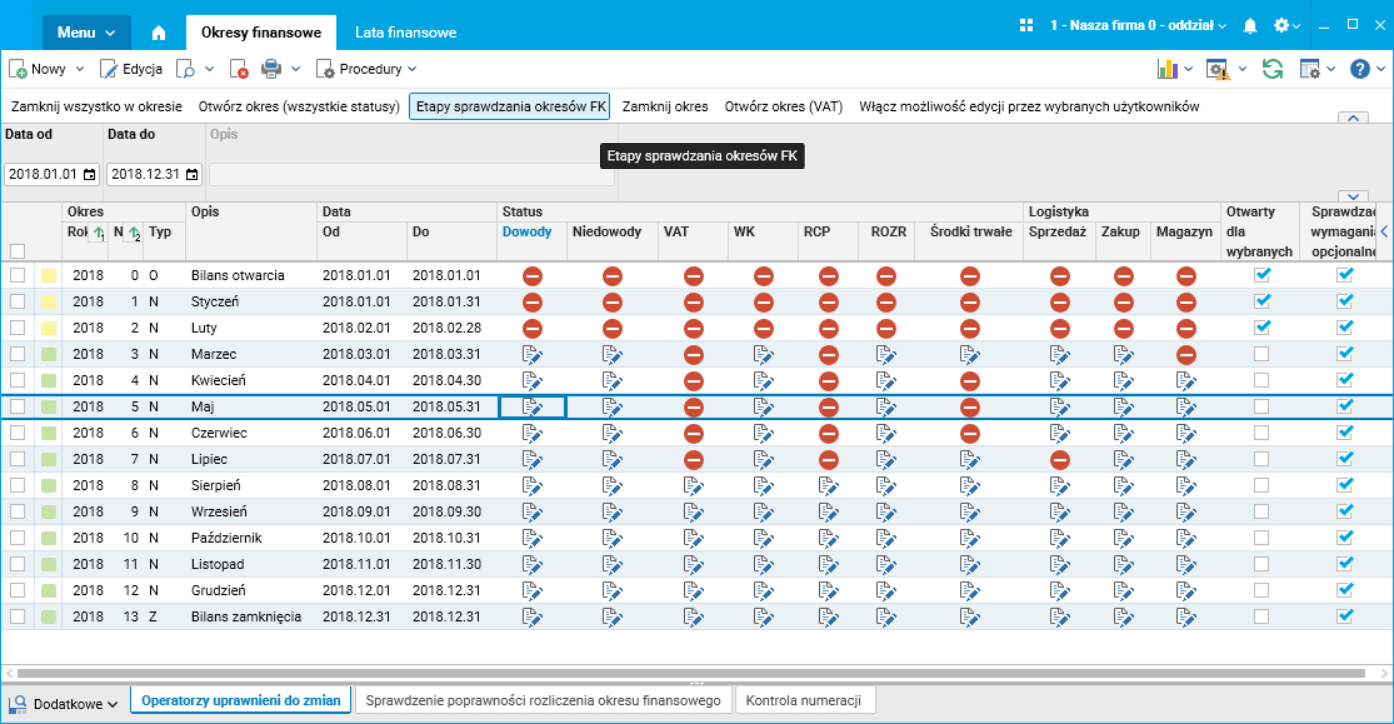Open the calendar picker for Data od
This screenshot has width=1394, height=724.
(x=90, y=174)
